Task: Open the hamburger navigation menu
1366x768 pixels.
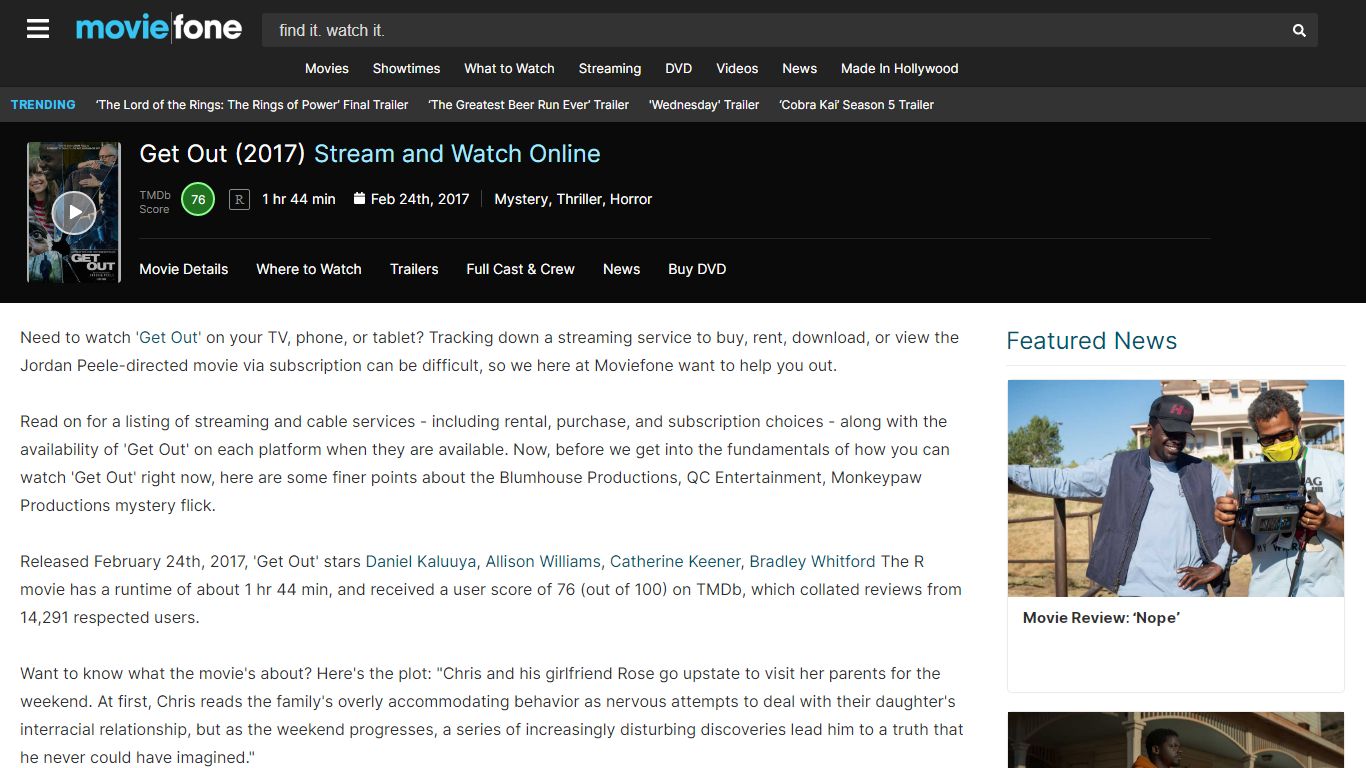Action: click(38, 29)
